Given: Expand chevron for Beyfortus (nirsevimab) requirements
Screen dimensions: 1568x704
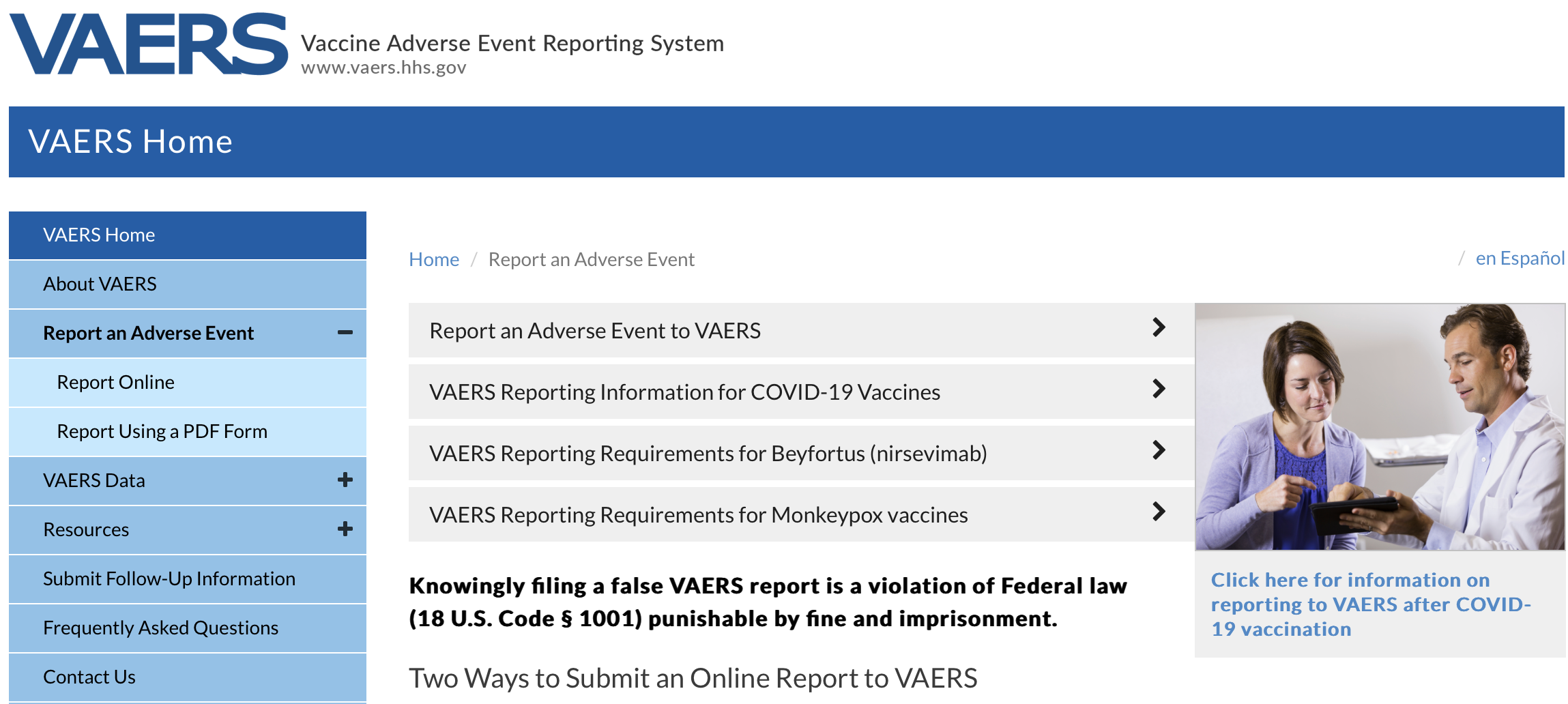Looking at the screenshot, I should [x=1159, y=450].
